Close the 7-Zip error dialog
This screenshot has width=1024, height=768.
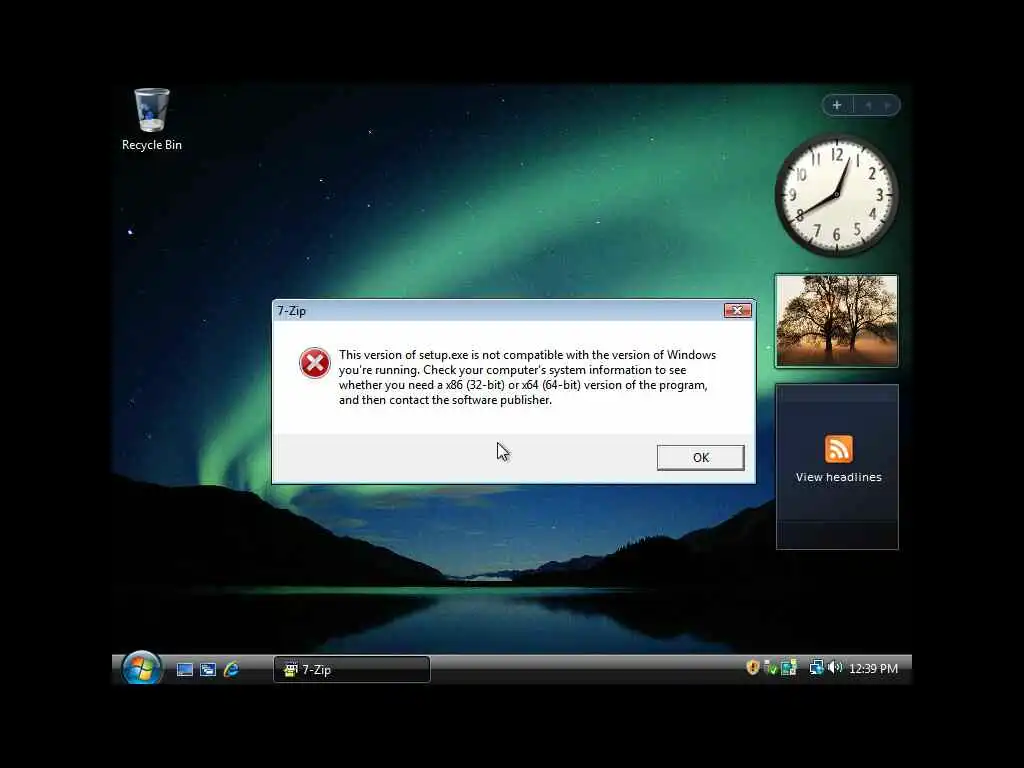(x=737, y=311)
